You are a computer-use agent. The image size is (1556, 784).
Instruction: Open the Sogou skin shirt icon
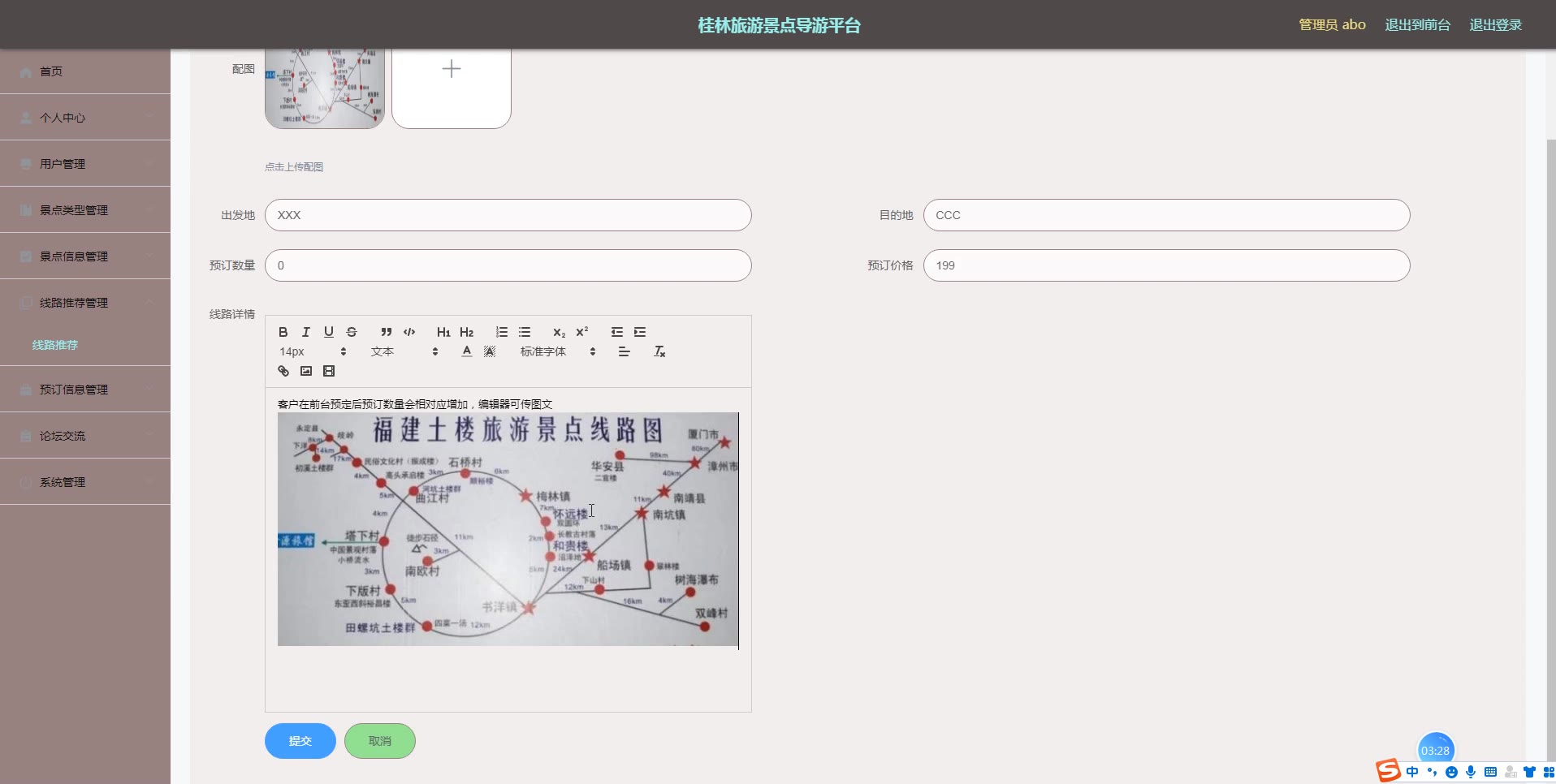[1529, 772]
